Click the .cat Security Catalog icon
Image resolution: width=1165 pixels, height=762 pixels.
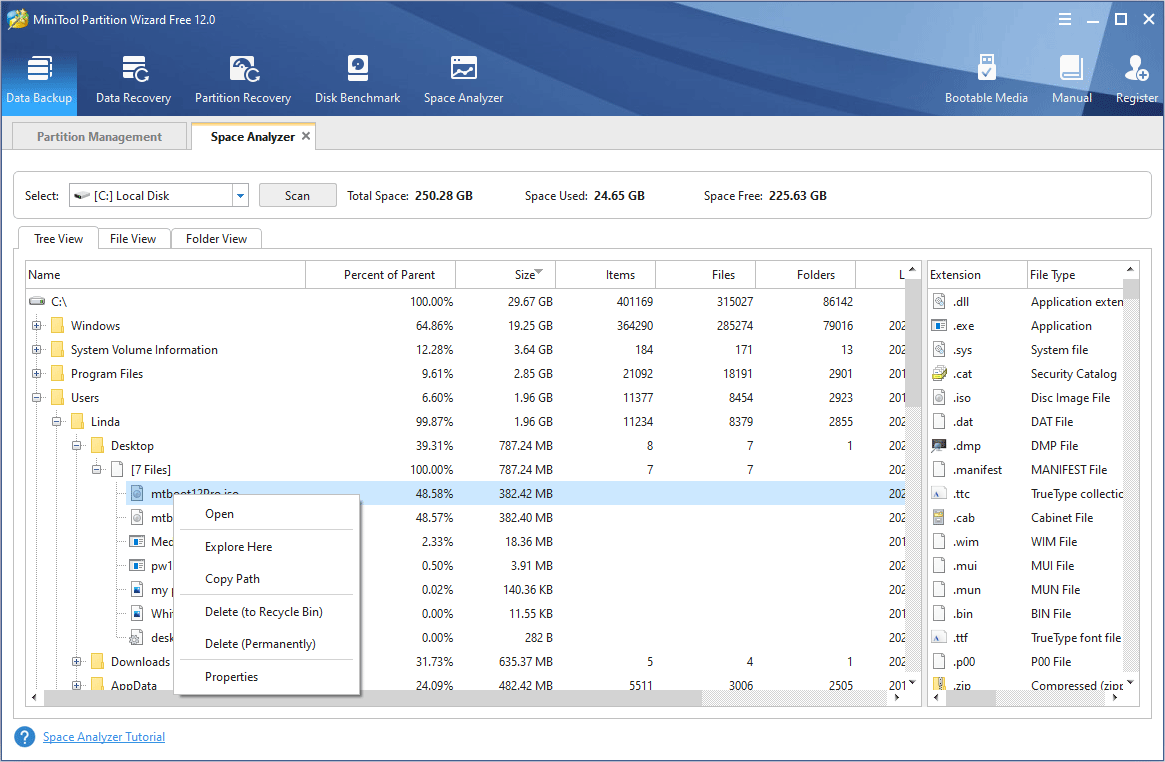pyautogui.click(x=939, y=374)
